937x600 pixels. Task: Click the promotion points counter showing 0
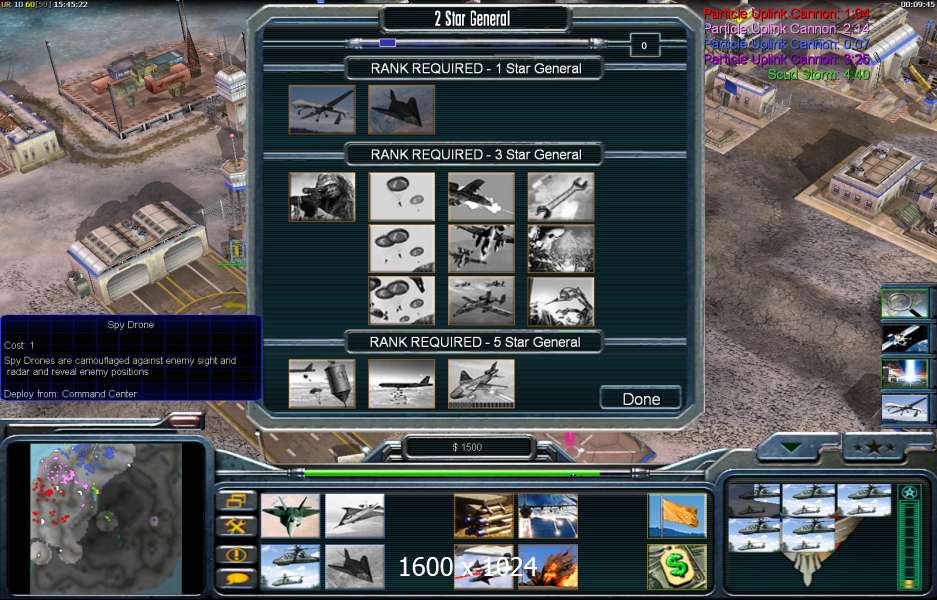[x=644, y=45]
